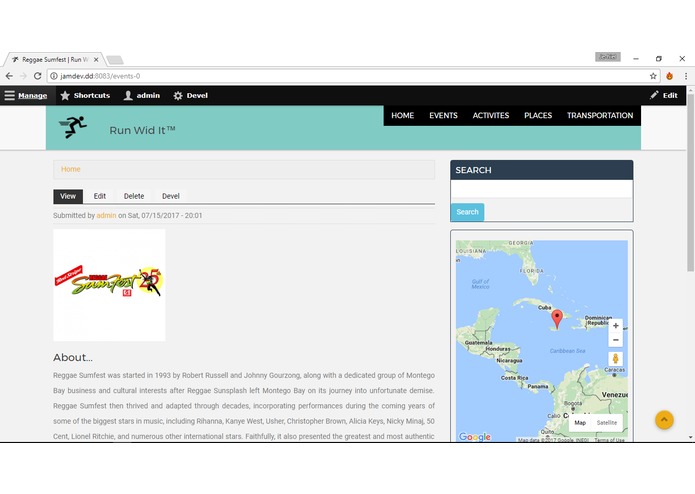
Task: Bookmark this page with the star icon
Action: (653, 76)
